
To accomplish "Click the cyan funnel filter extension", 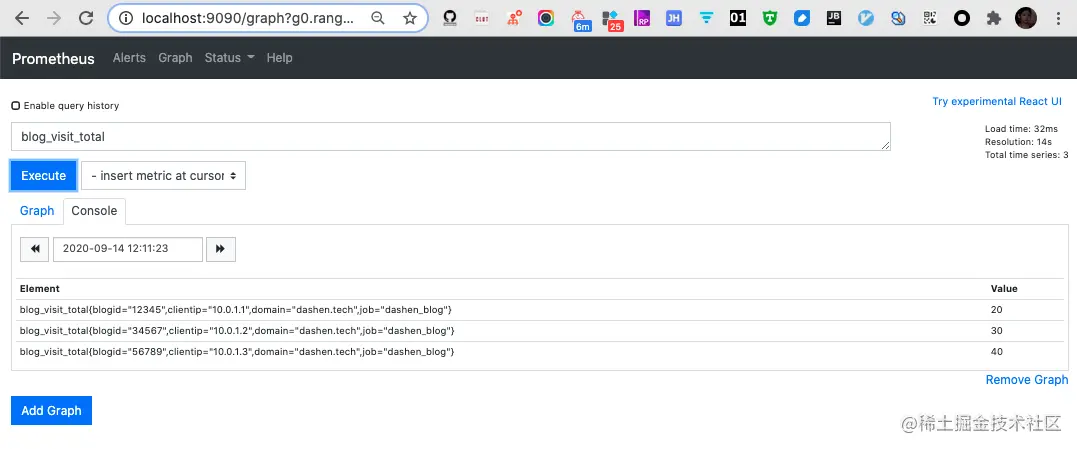I will 706,19.
